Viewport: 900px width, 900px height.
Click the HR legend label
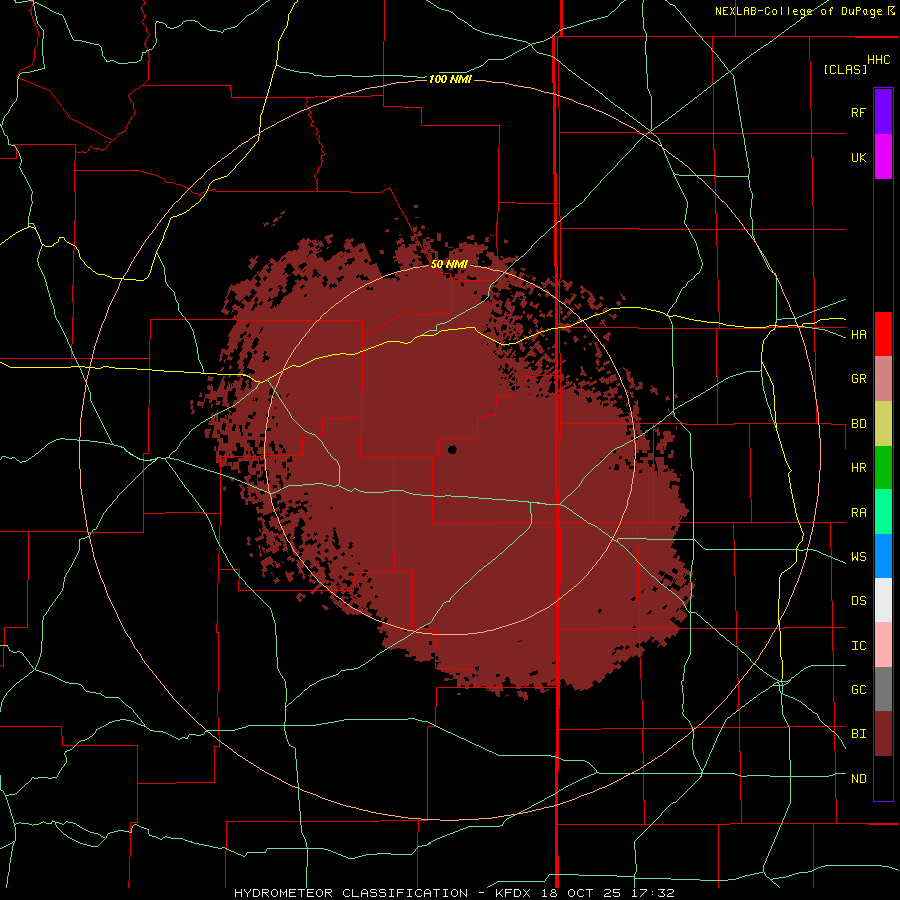tap(858, 468)
